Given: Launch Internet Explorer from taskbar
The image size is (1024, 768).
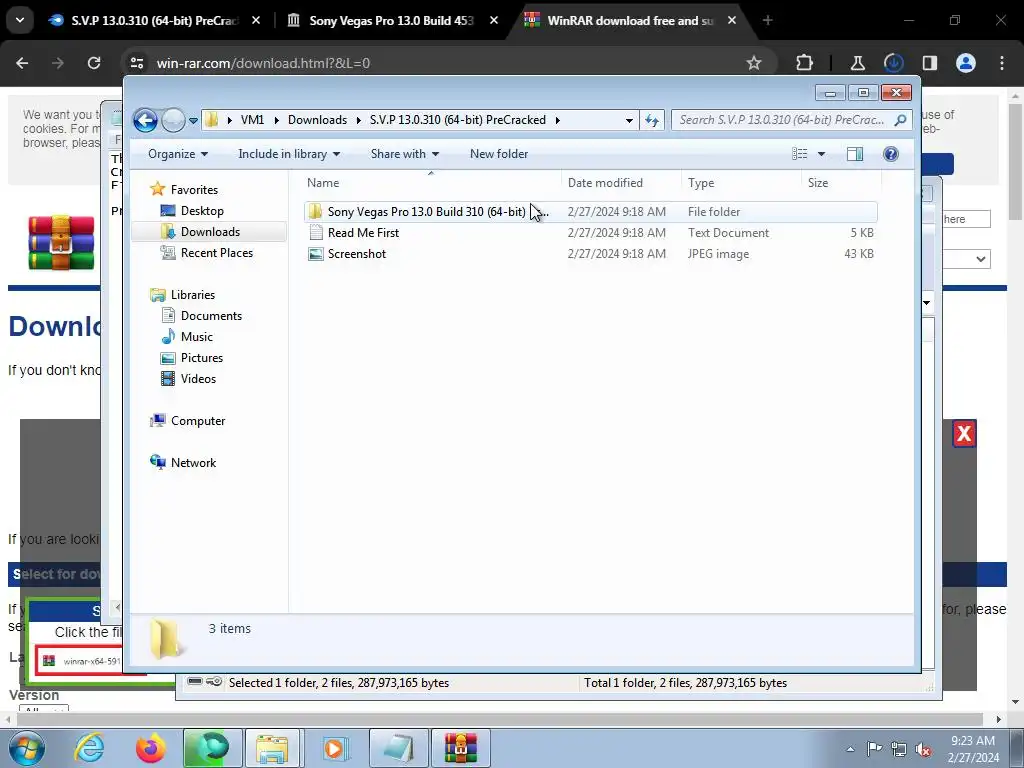Looking at the screenshot, I should tap(89, 748).
